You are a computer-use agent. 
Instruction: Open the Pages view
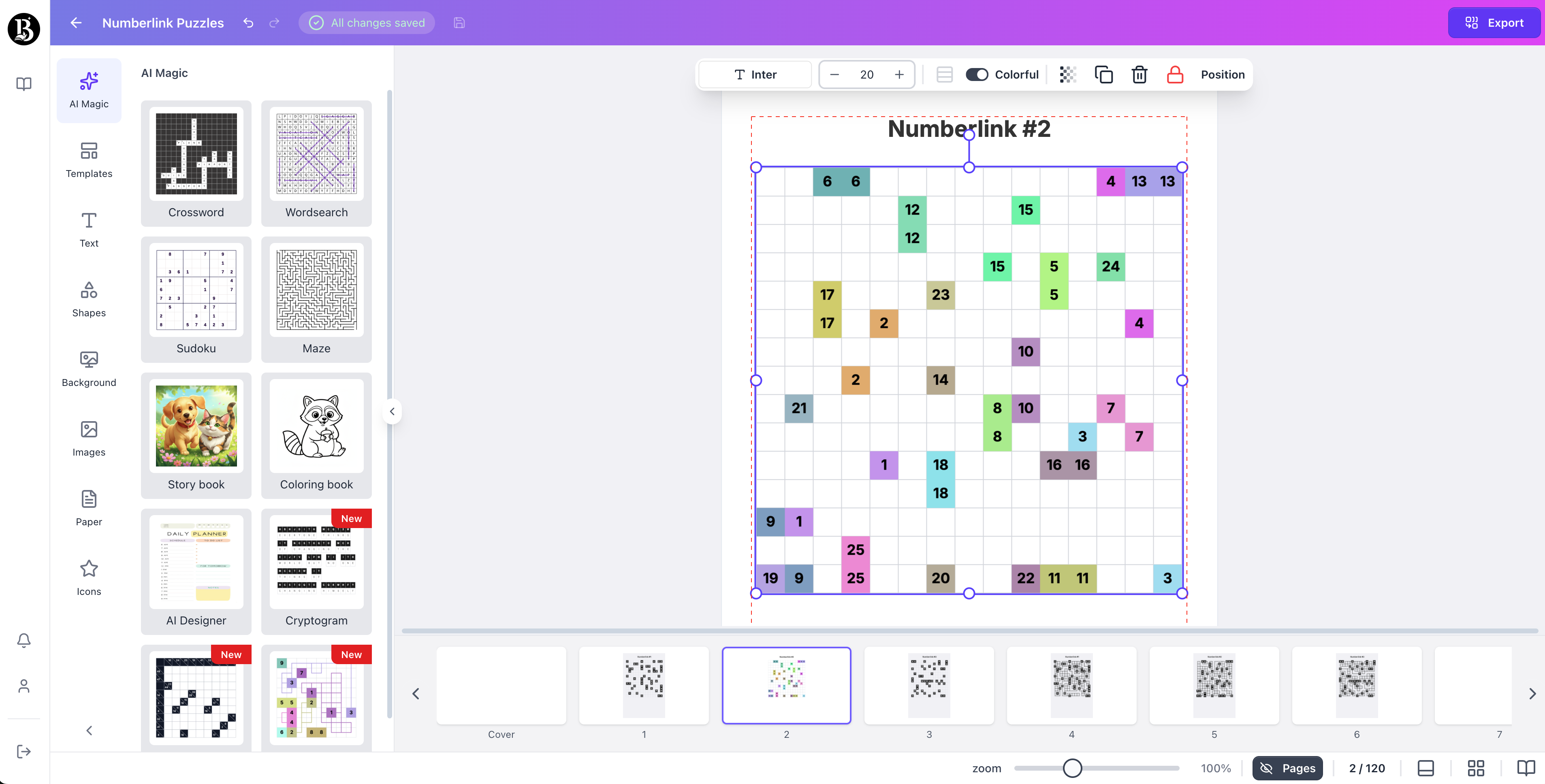1287,768
